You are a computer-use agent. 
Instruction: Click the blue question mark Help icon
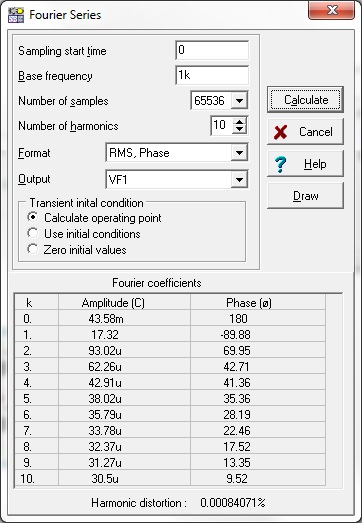click(x=280, y=164)
